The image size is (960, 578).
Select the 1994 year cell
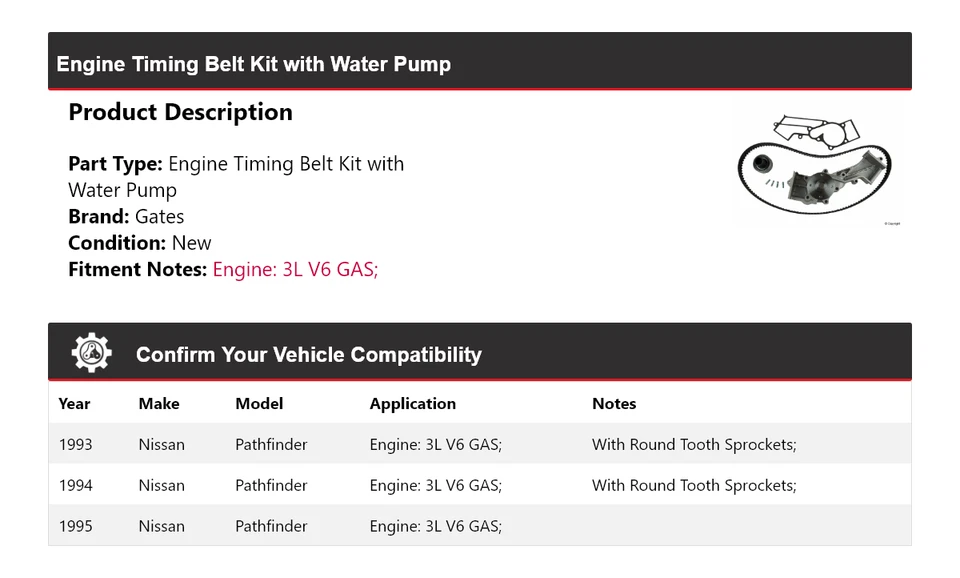(76, 486)
